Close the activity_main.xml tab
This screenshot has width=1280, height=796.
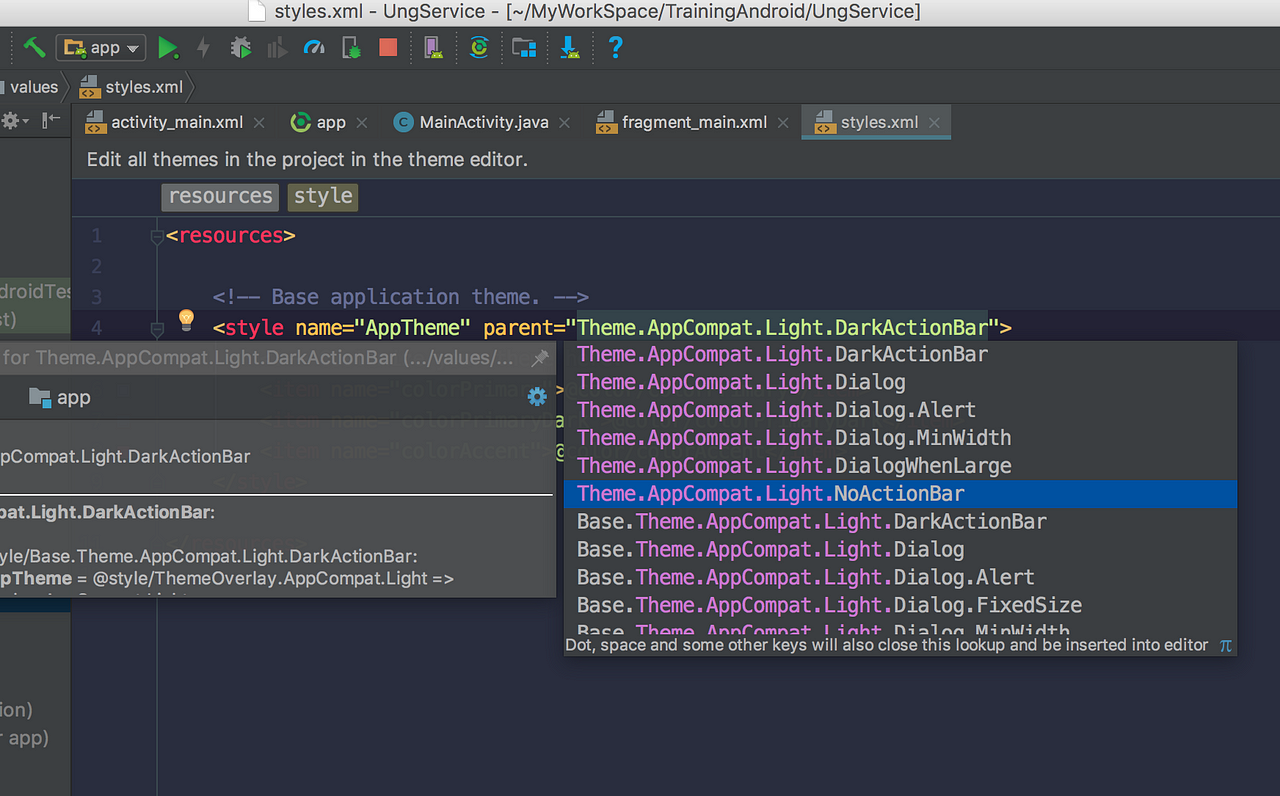[259, 123]
